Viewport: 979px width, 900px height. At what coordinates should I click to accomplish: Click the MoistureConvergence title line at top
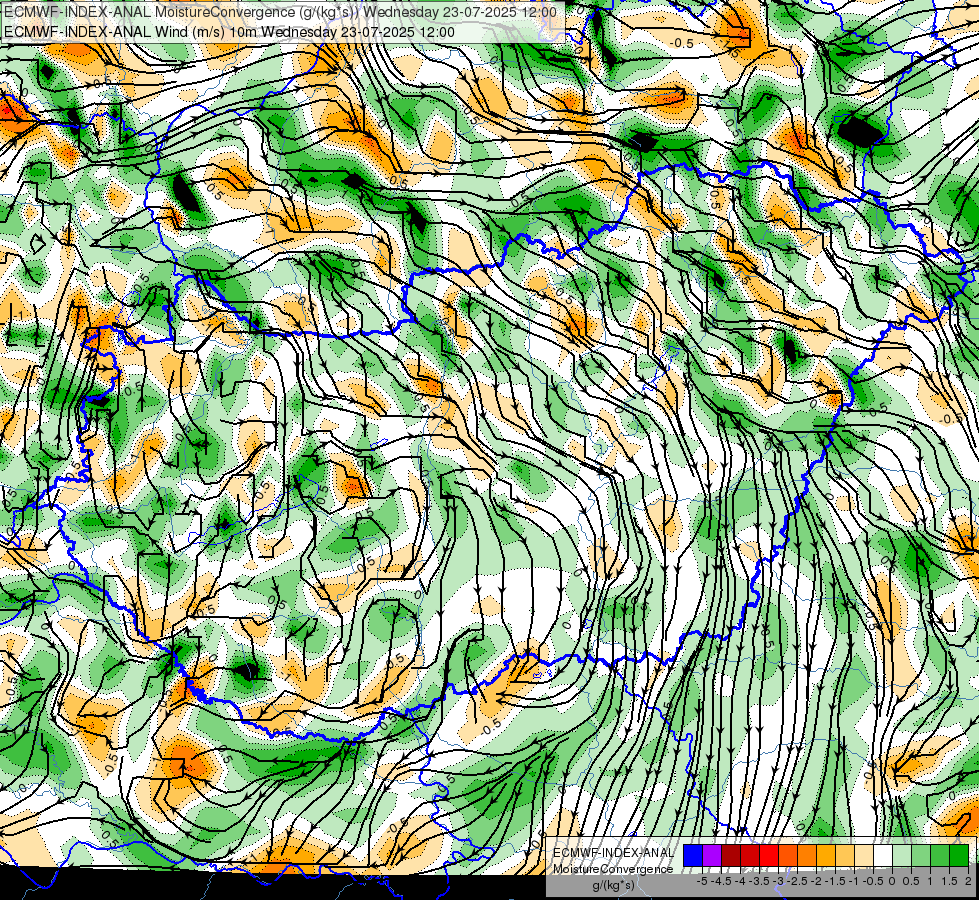point(280,12)
